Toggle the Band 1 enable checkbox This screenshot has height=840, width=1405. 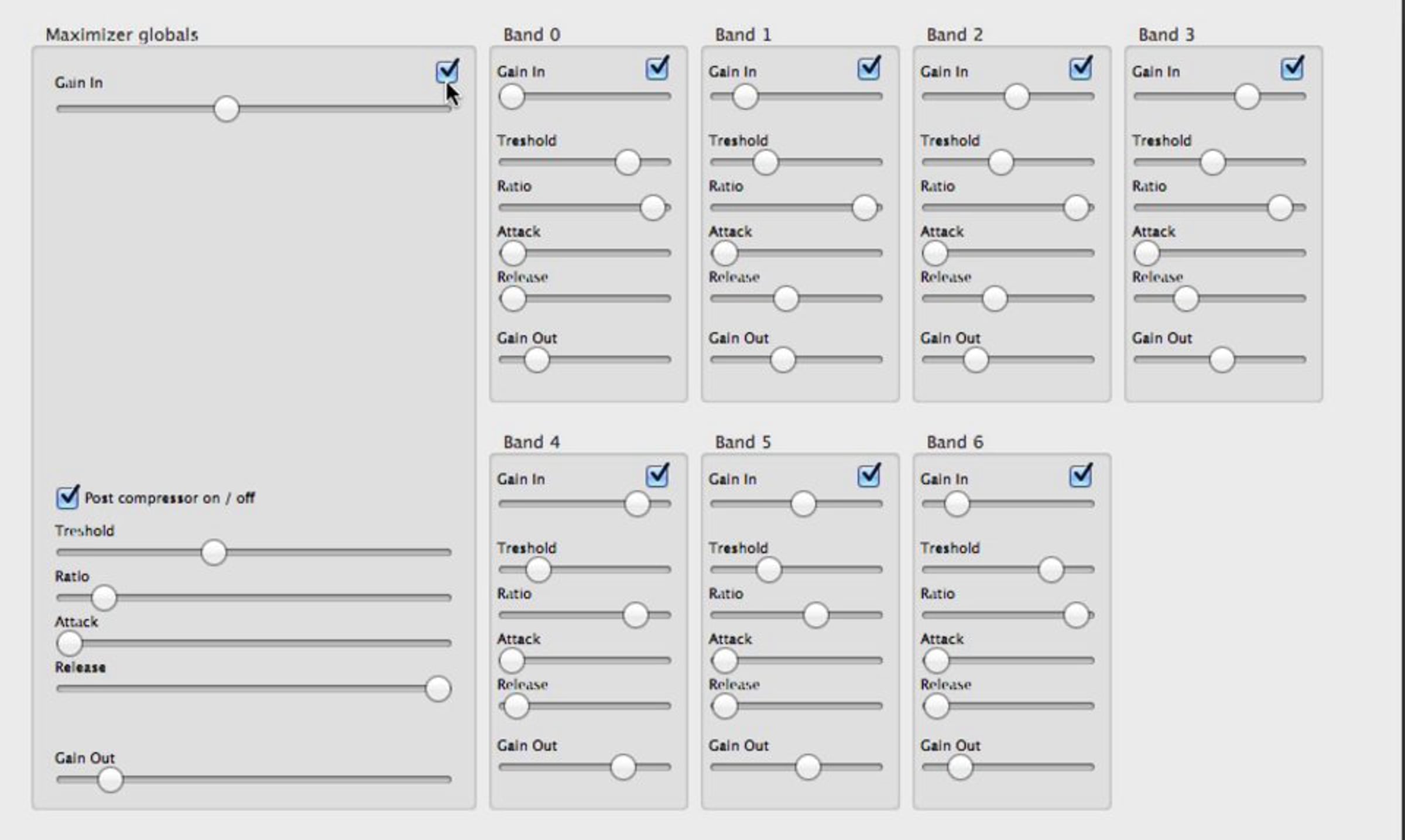click(868, 69)
